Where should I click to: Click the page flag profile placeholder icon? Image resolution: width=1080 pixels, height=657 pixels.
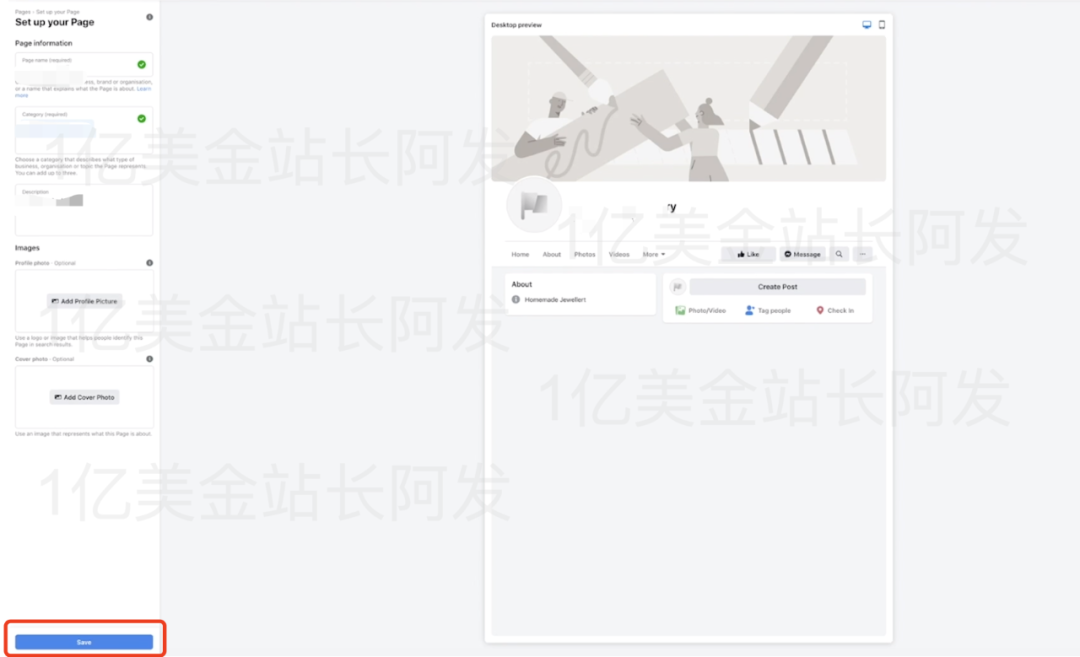pyautogui.click(x=534, y=204)
